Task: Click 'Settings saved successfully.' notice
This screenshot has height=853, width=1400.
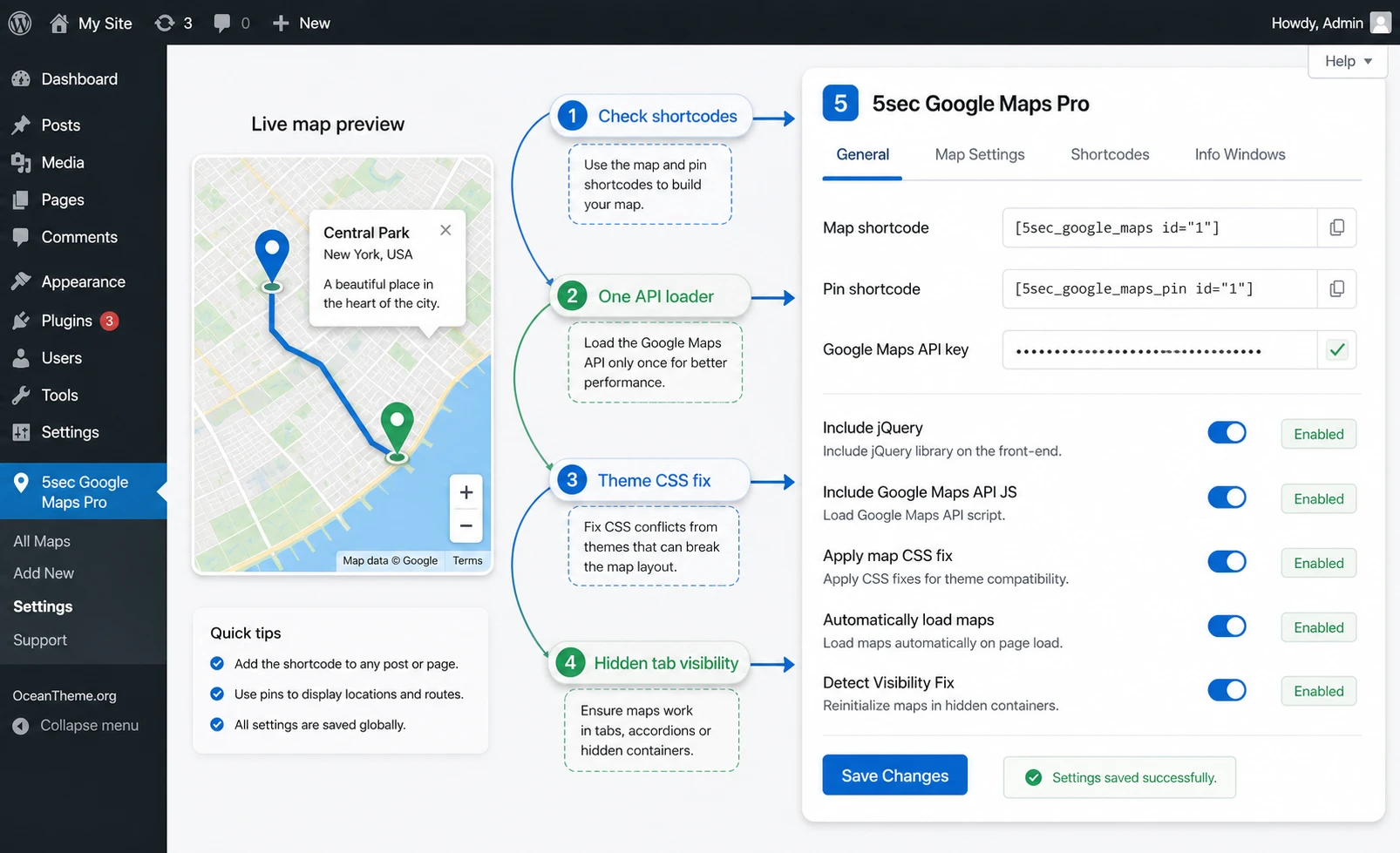Action: click(1119, 777)
